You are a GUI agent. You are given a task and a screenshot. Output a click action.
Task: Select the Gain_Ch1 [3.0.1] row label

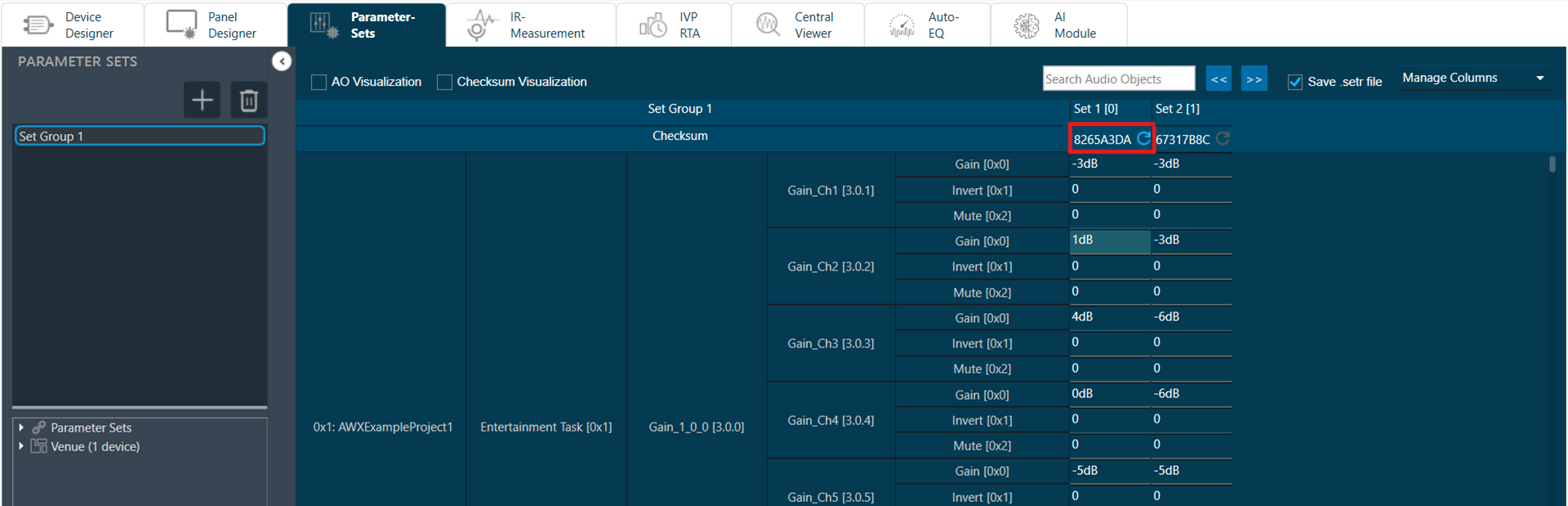pyautogui.click(x=831, y=190)
